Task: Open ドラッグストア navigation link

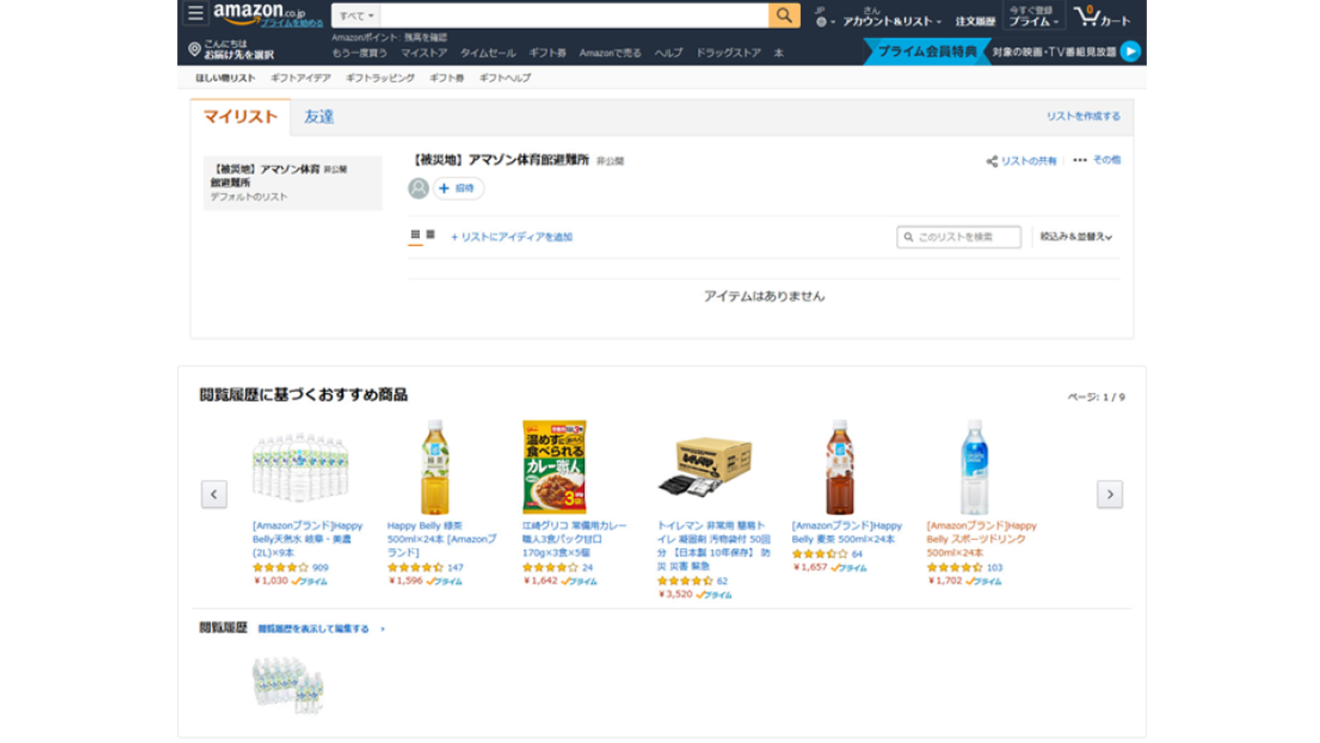Action: (728, 53)
